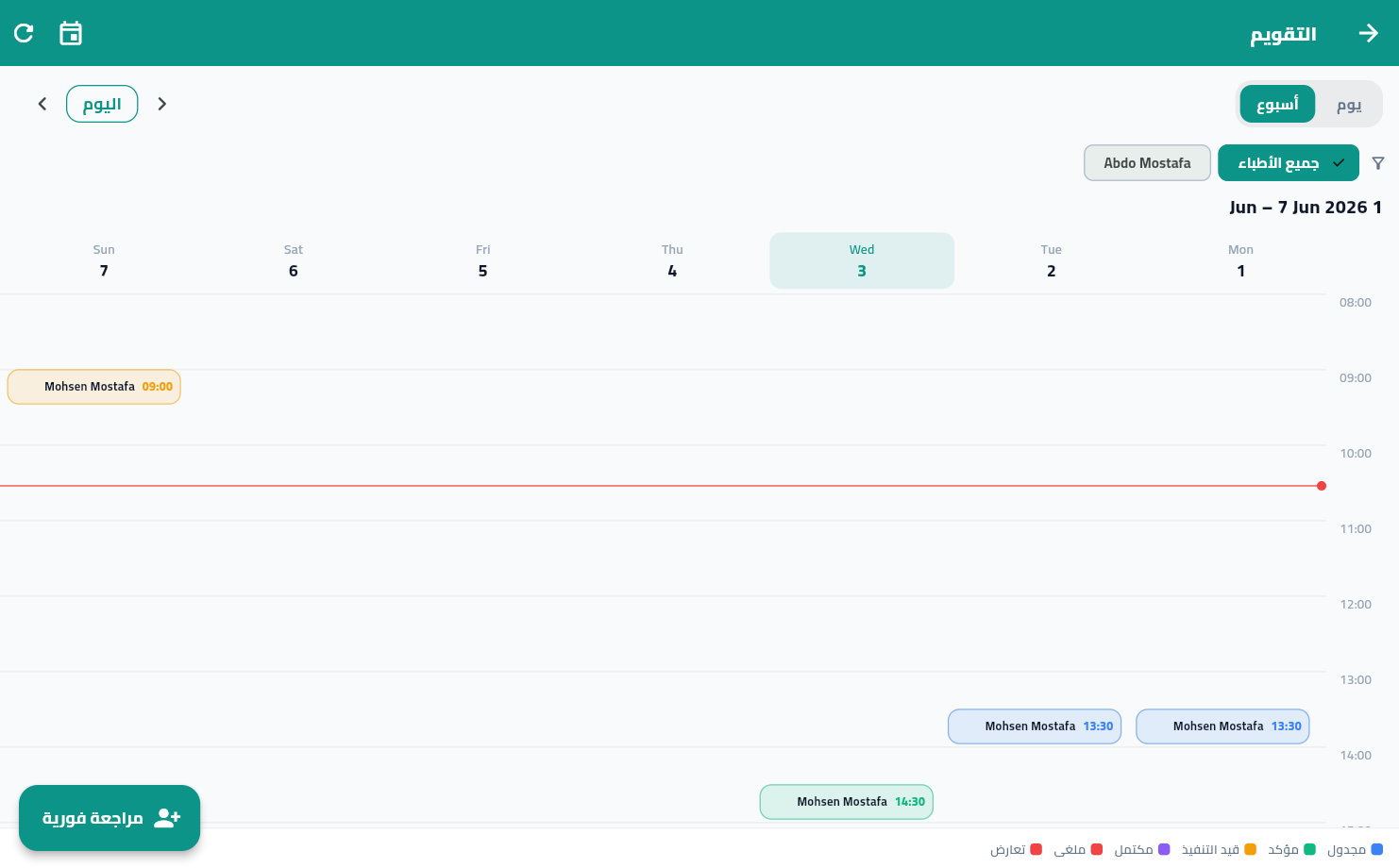The height and width of the screenshot is (868, 1399).
Task: Select Fri 5 day header
Action: pos(482,260)
